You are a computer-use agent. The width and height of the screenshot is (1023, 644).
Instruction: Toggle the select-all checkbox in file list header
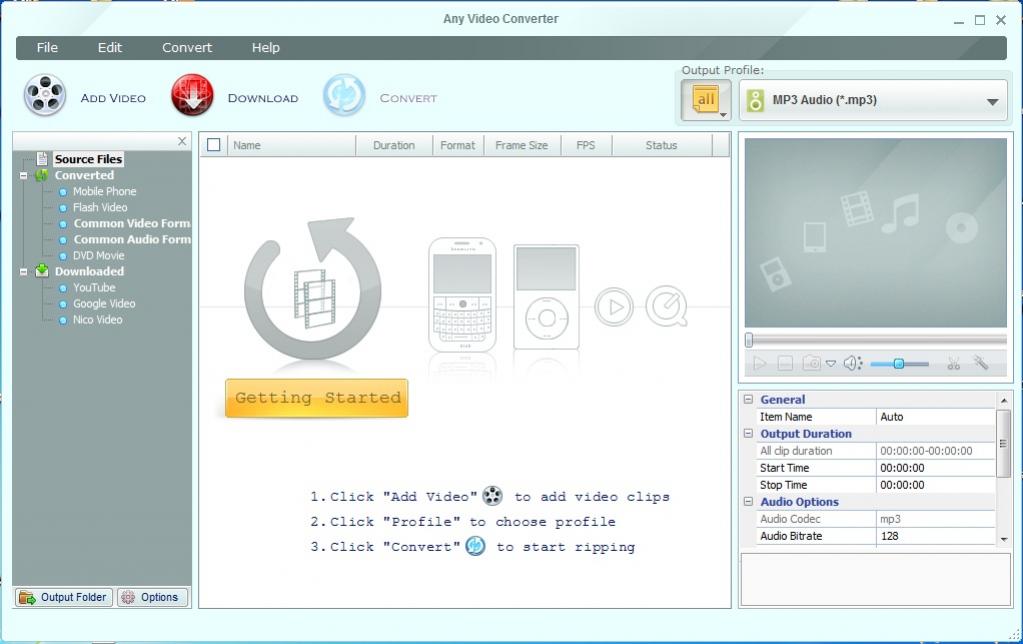point(213,145)
